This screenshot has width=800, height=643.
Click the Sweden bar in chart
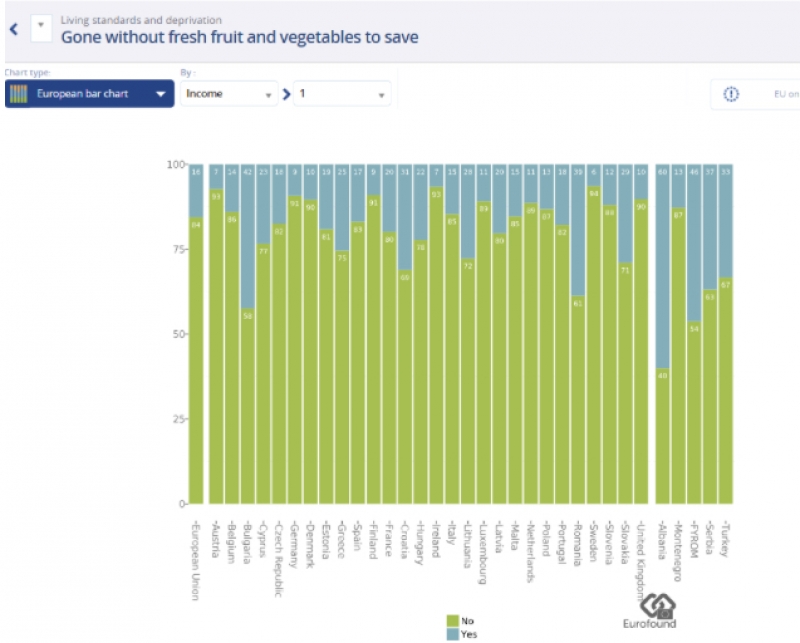593,334
